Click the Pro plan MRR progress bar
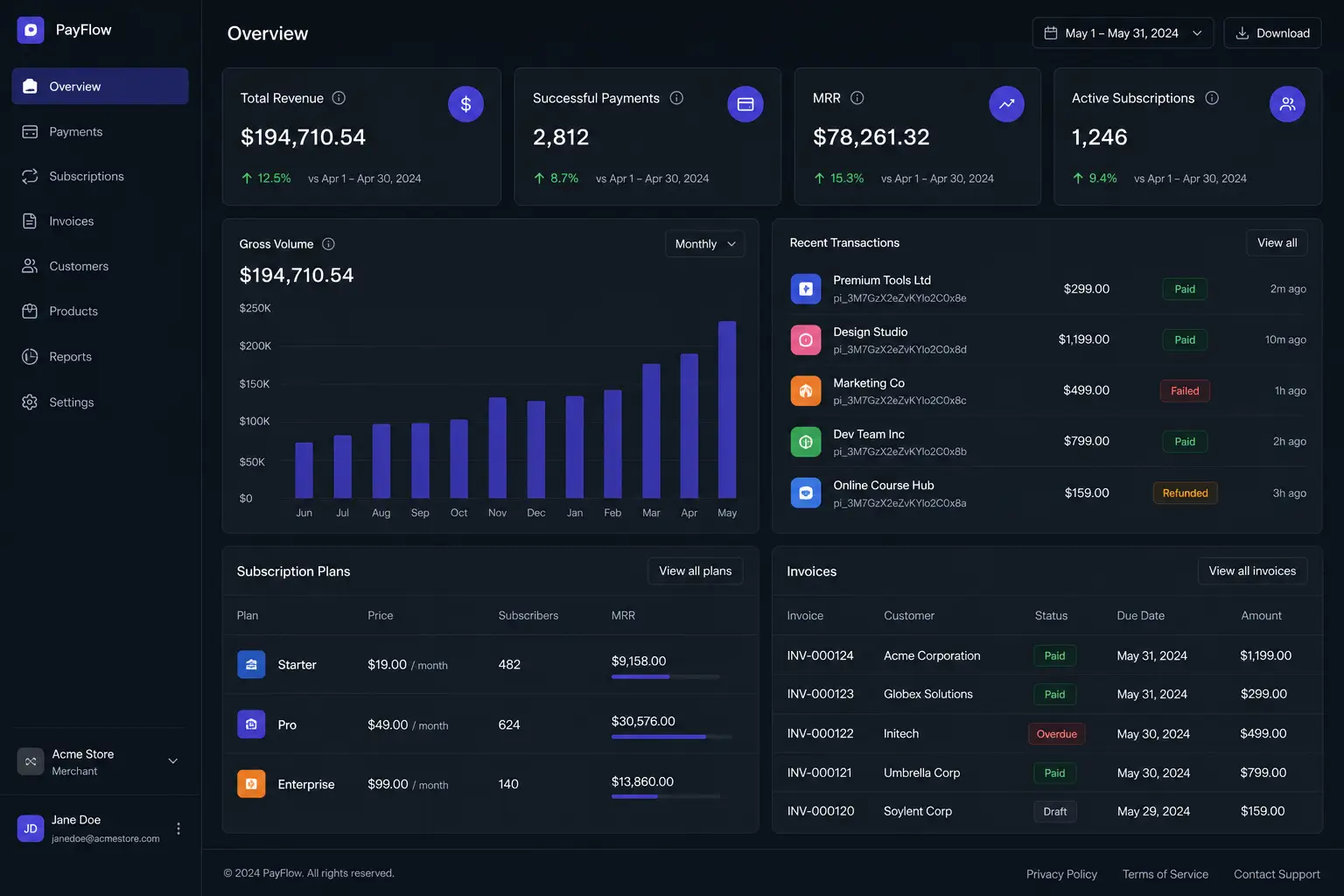 (671, 737)
